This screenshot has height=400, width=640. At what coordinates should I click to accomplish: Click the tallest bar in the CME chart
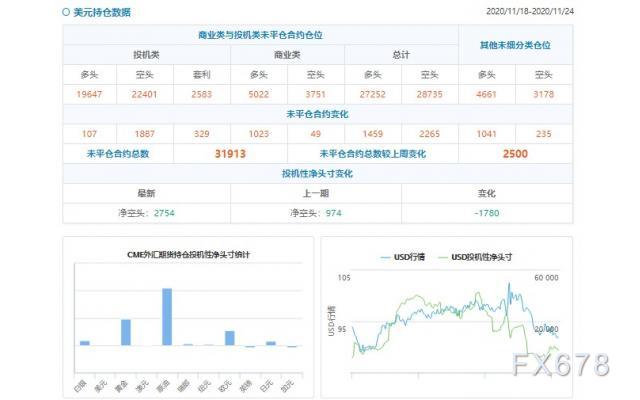(167, 316)
